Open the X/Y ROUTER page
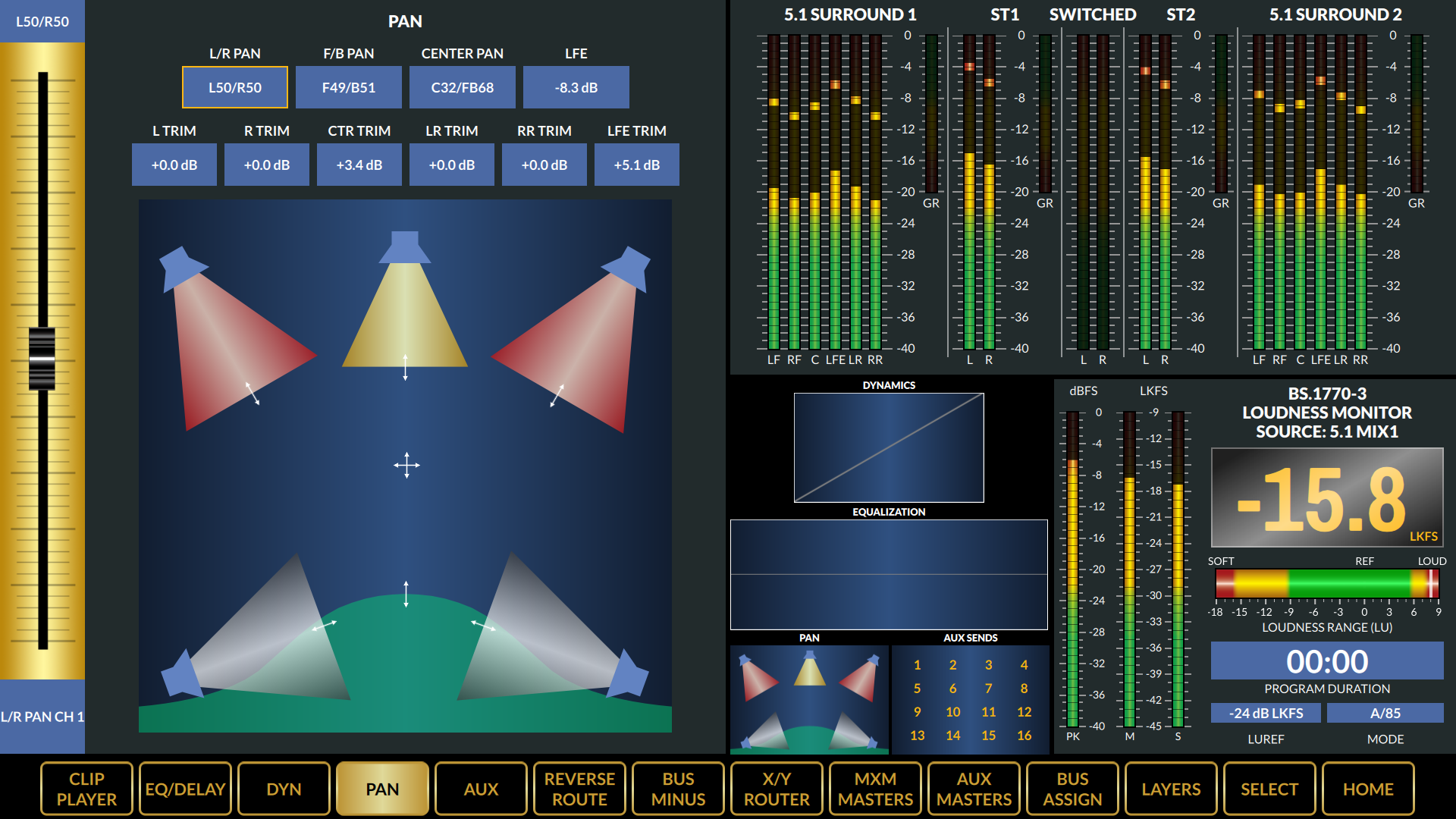Screen dimensions: 1456x819 pyautogui.click(x=777, y=789)
